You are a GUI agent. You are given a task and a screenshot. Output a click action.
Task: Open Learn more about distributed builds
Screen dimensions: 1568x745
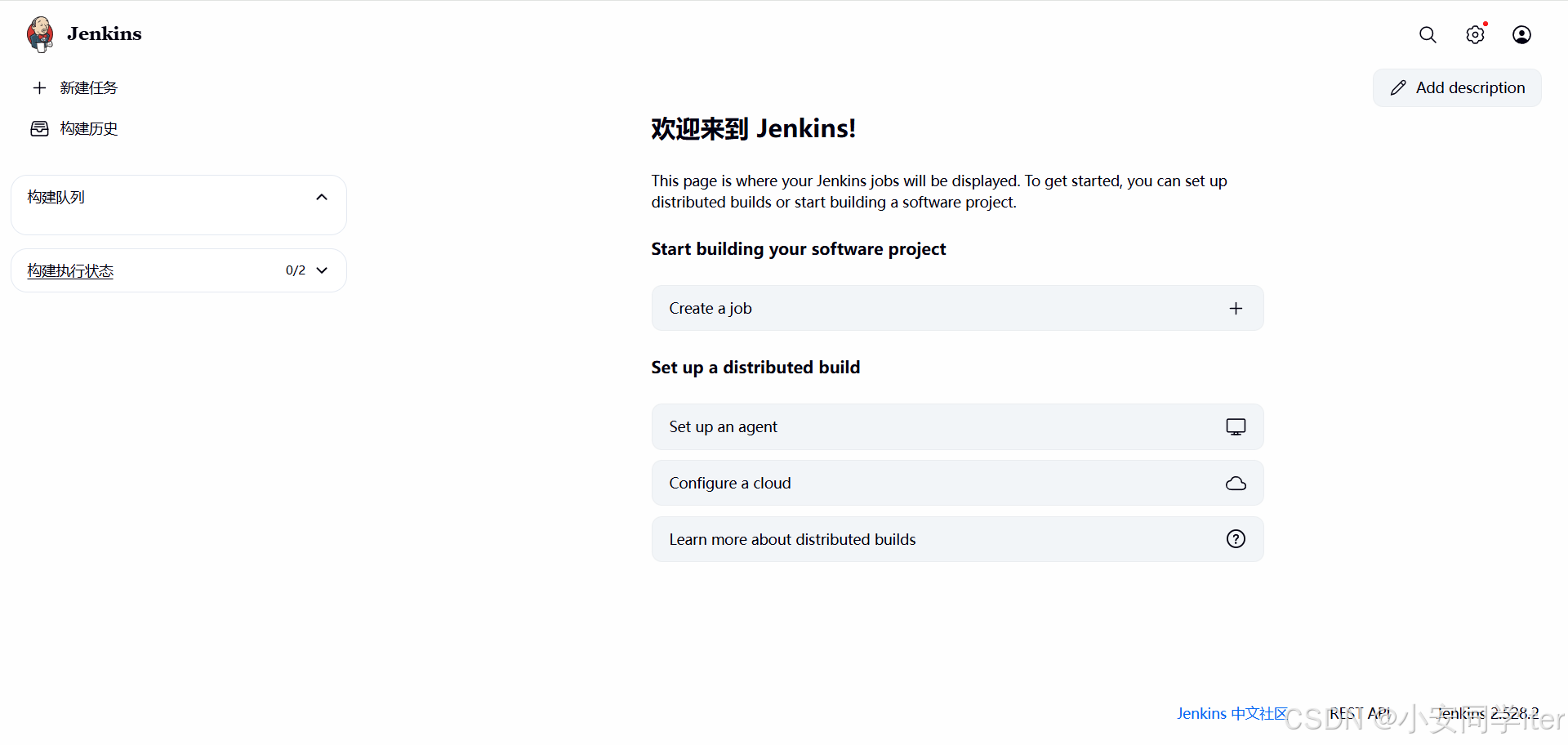pyautogui.click(x=957, y=539)
